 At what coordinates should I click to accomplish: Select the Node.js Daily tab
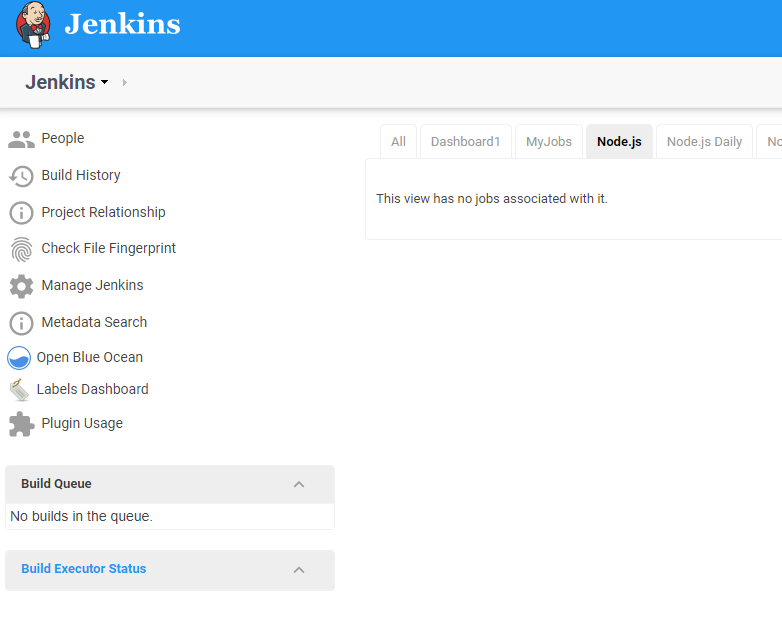click(704, 142)
